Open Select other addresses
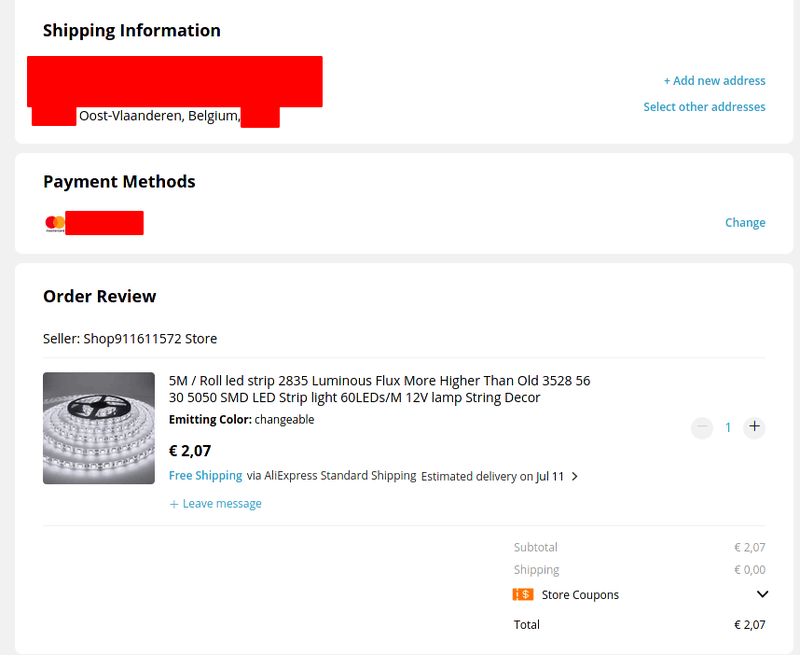 point(704,107)
